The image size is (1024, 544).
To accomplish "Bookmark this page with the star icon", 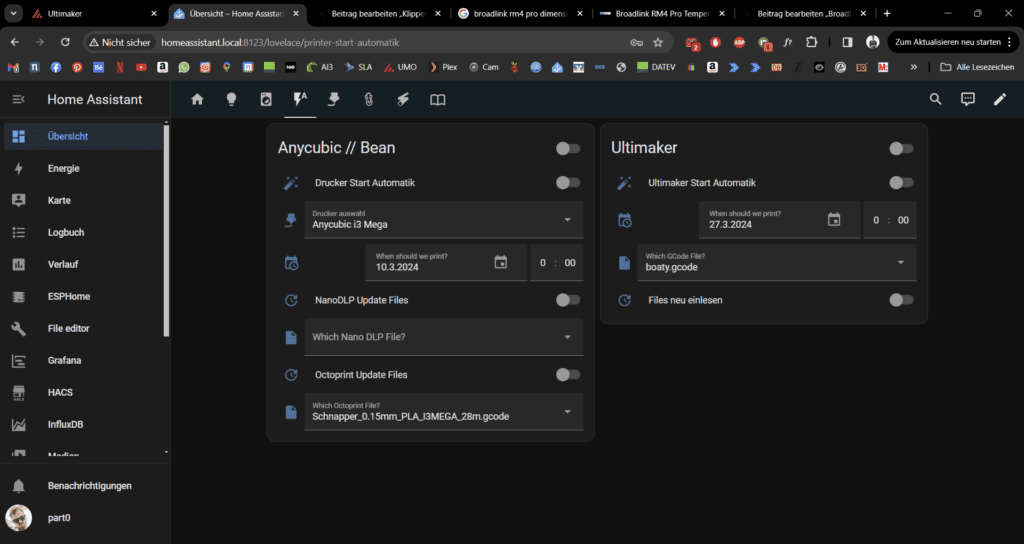I will click(x=658, y=42).
